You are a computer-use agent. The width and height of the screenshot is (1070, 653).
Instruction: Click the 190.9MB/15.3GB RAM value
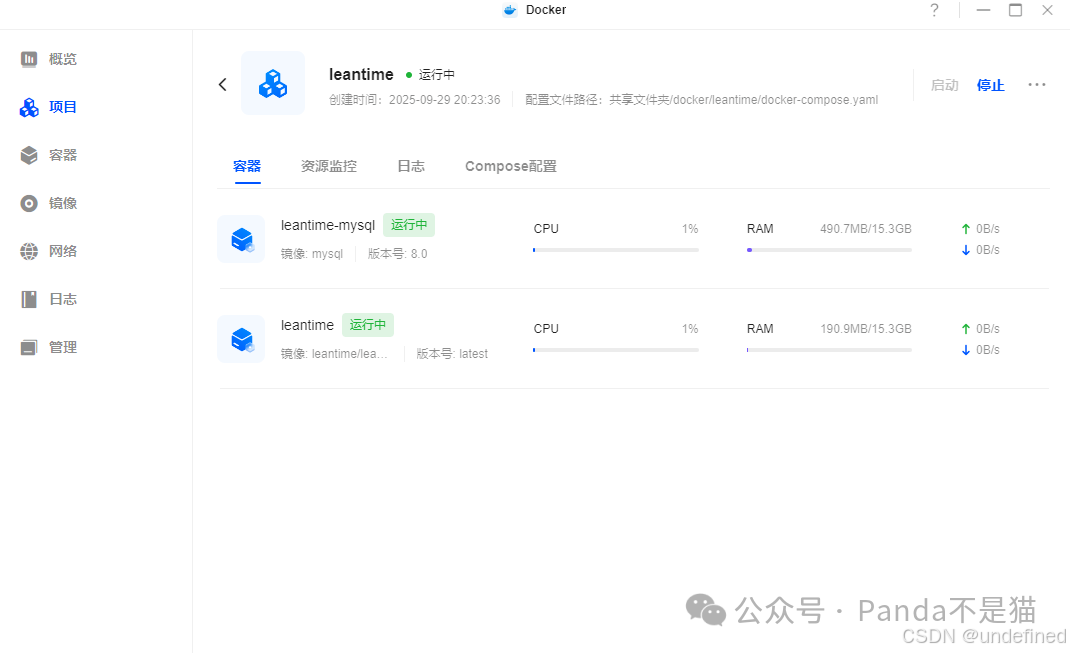point(865,329)
